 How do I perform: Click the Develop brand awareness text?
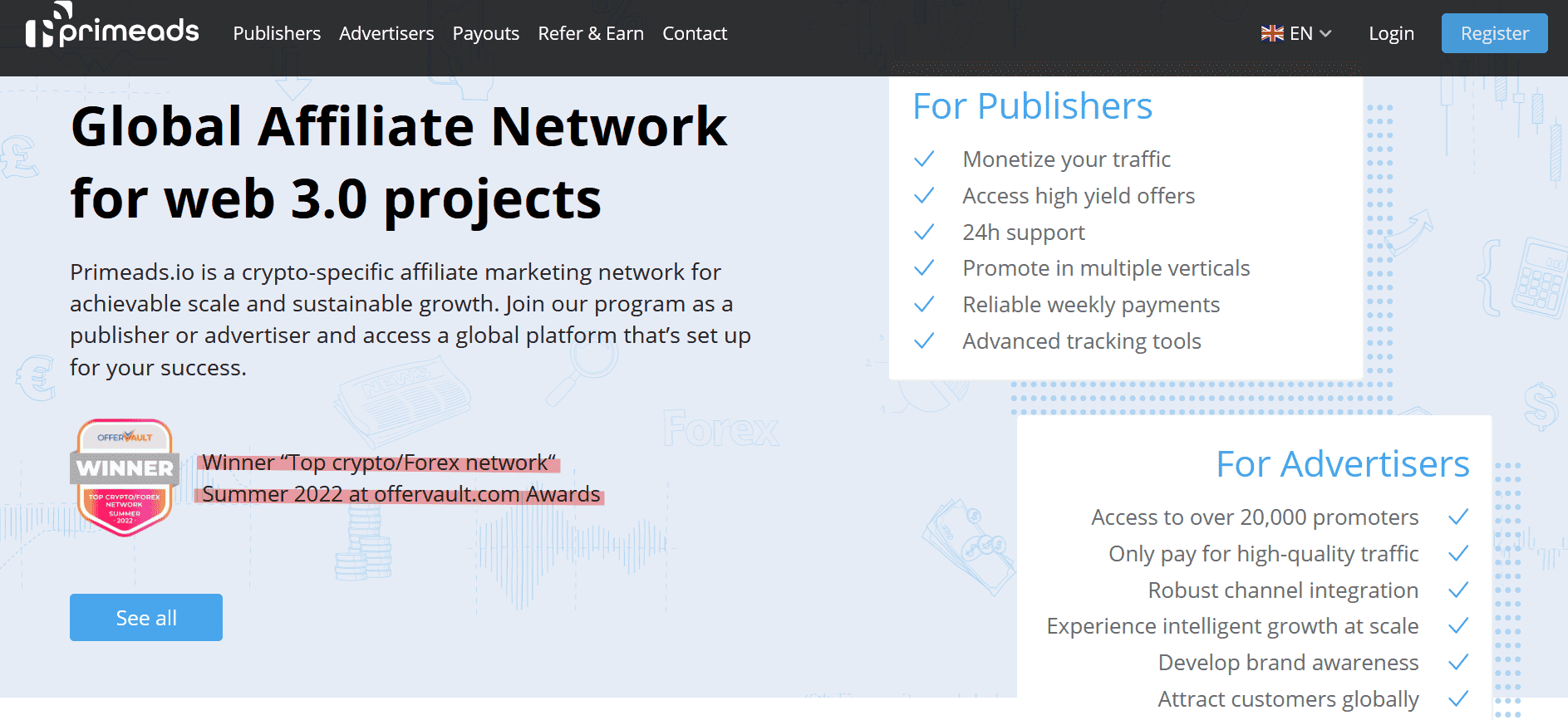pos(1288,663)
